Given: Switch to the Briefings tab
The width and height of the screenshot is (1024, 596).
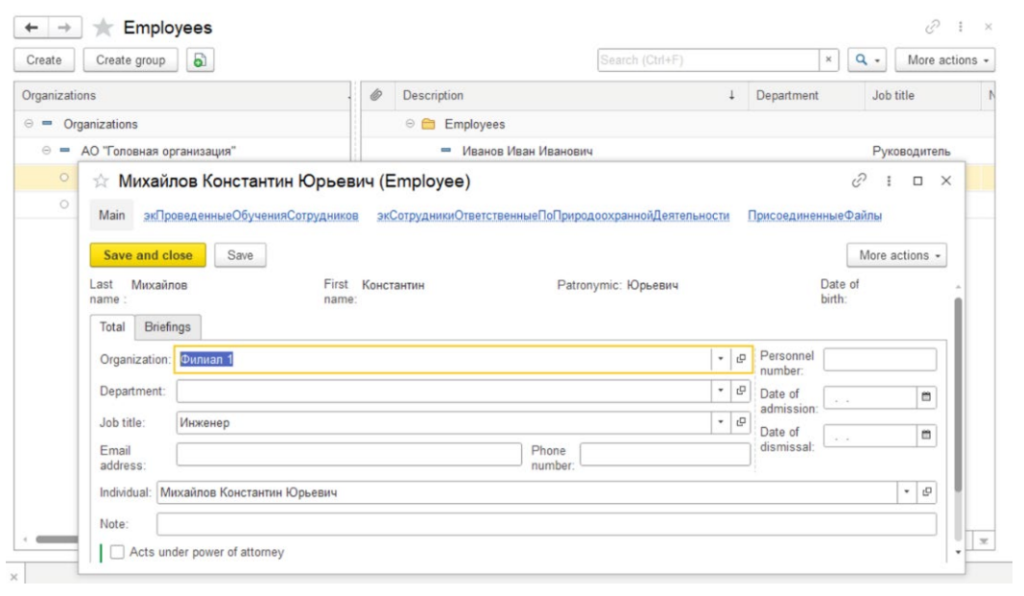Looking at the screenshot, I should click(x=167, y=327).
